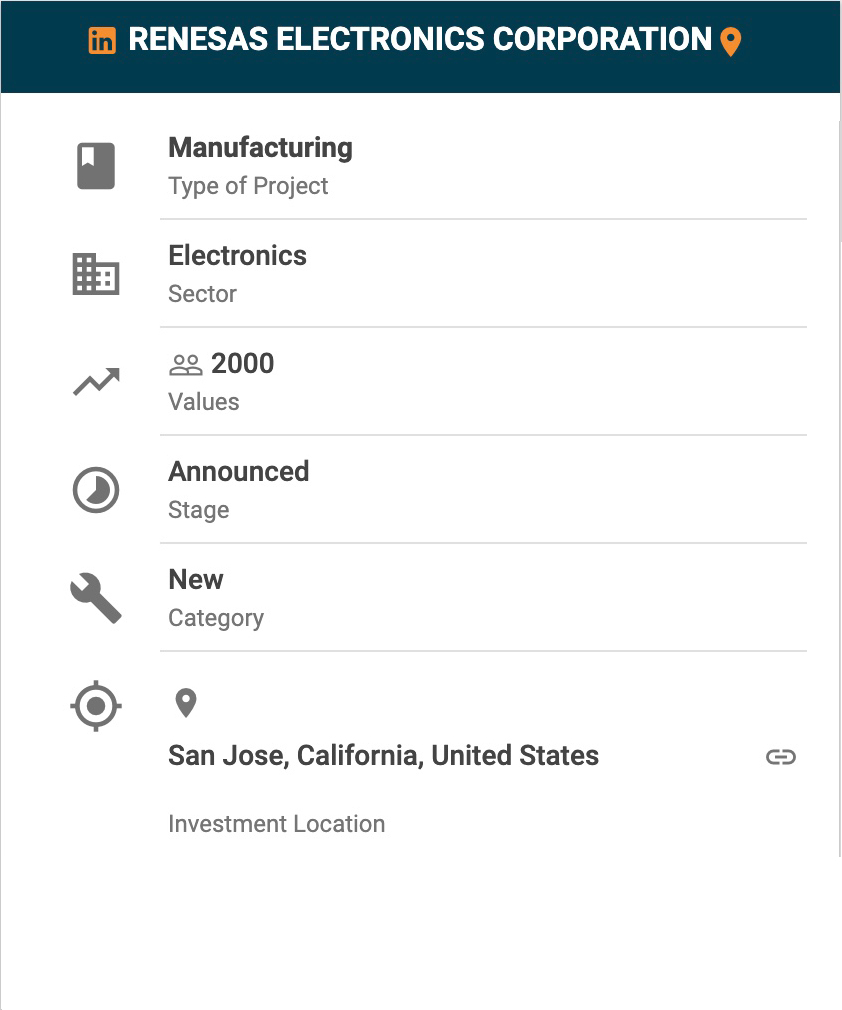
Task: Click the wrench icon beside New
Action: click(96, 598)
